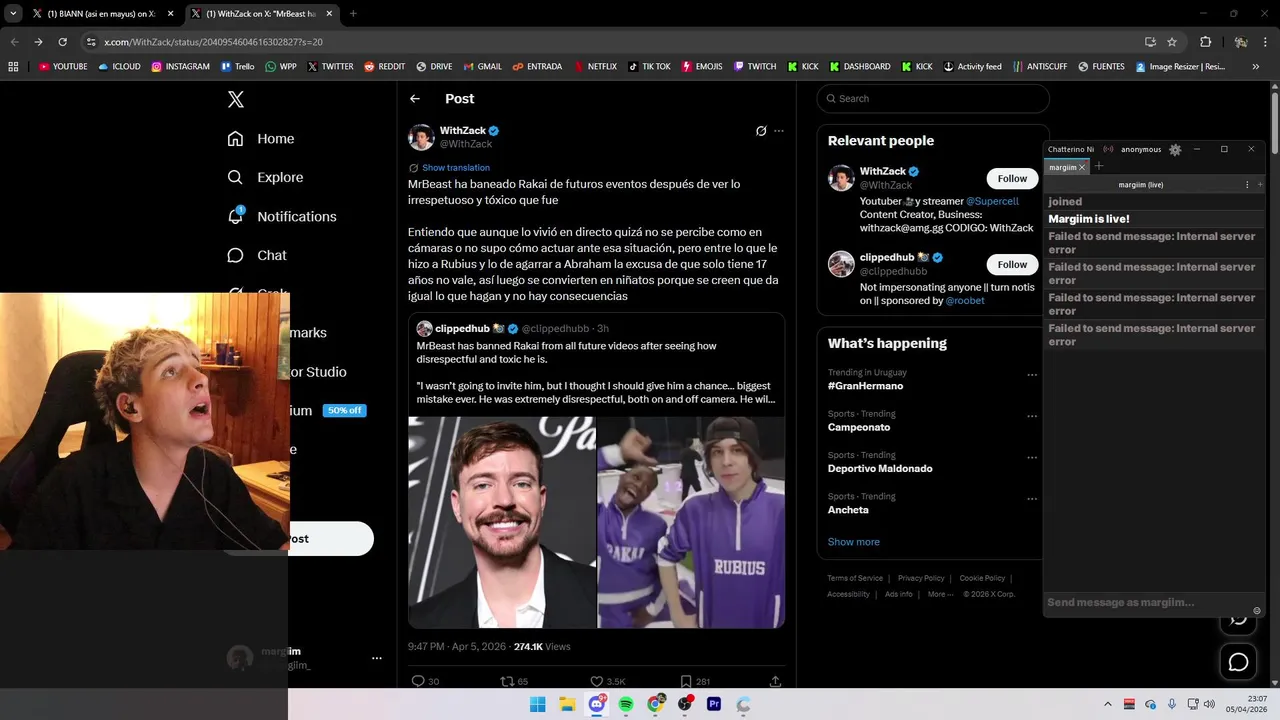Open Rakai and Rubius photo in quoted post
The image size is (1280, 720).
[691, 522]
